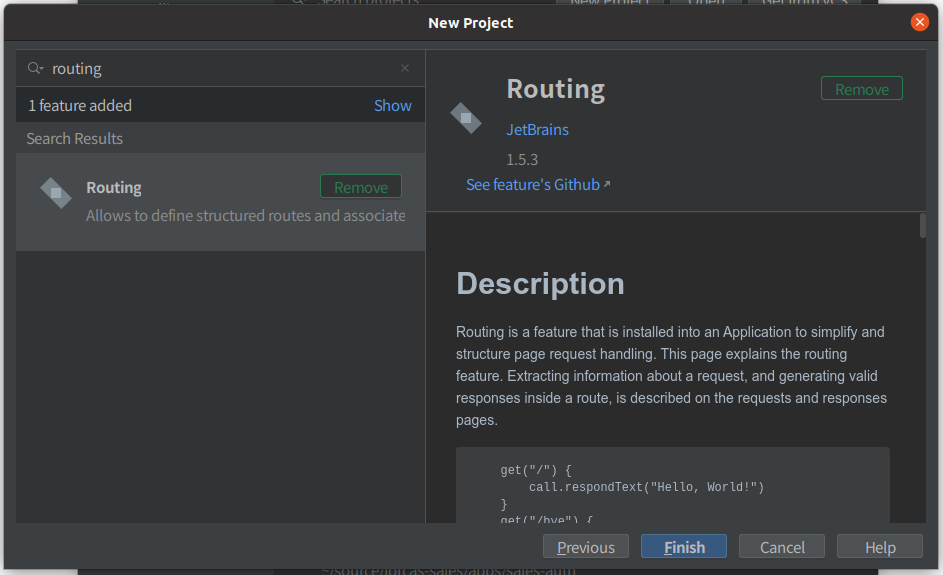
Task: Show the added features list
Action: (x=393, y=105)
